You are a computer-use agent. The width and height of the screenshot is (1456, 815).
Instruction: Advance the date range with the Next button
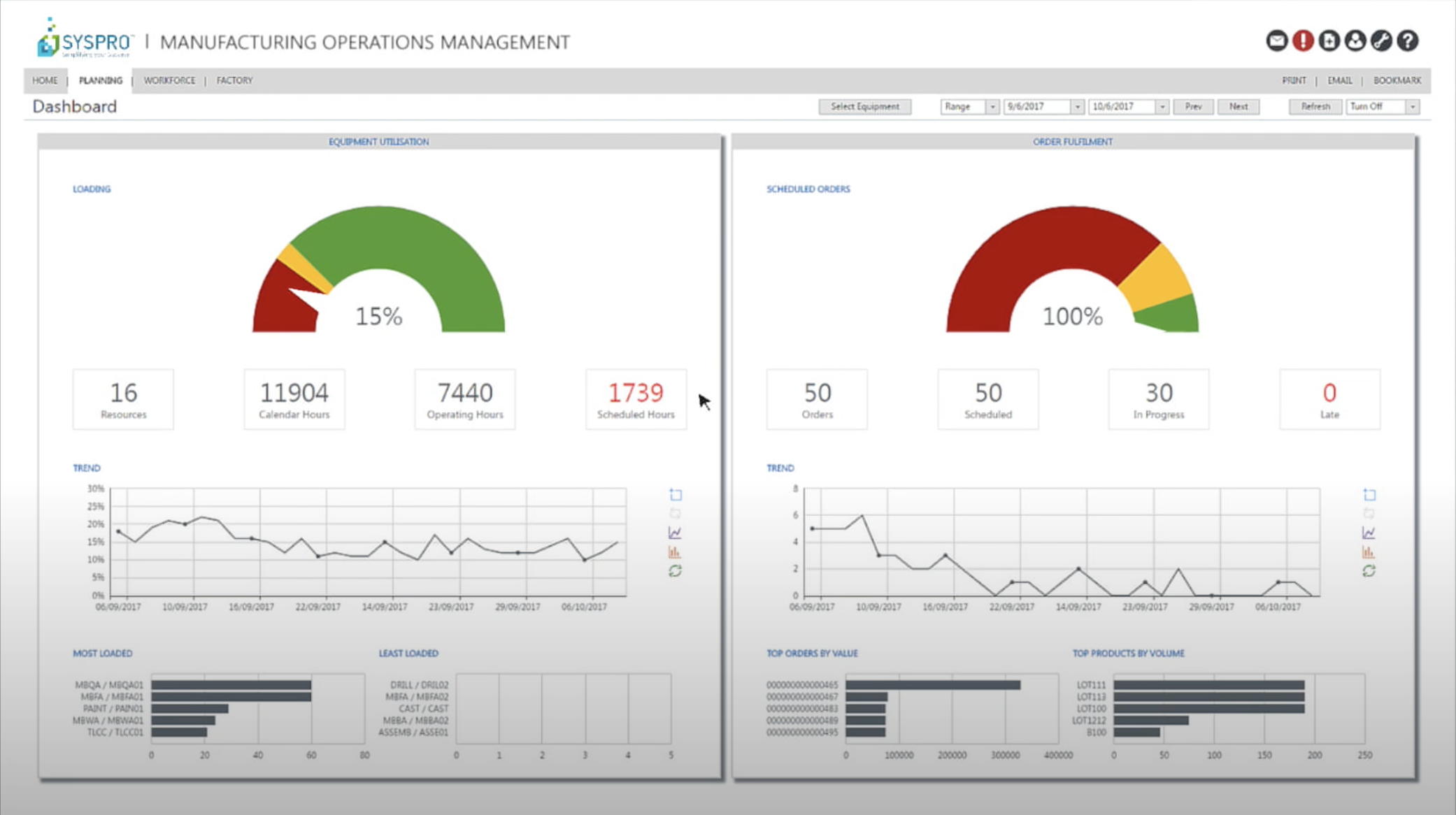pyautogui.click(x=1239, y=106)
